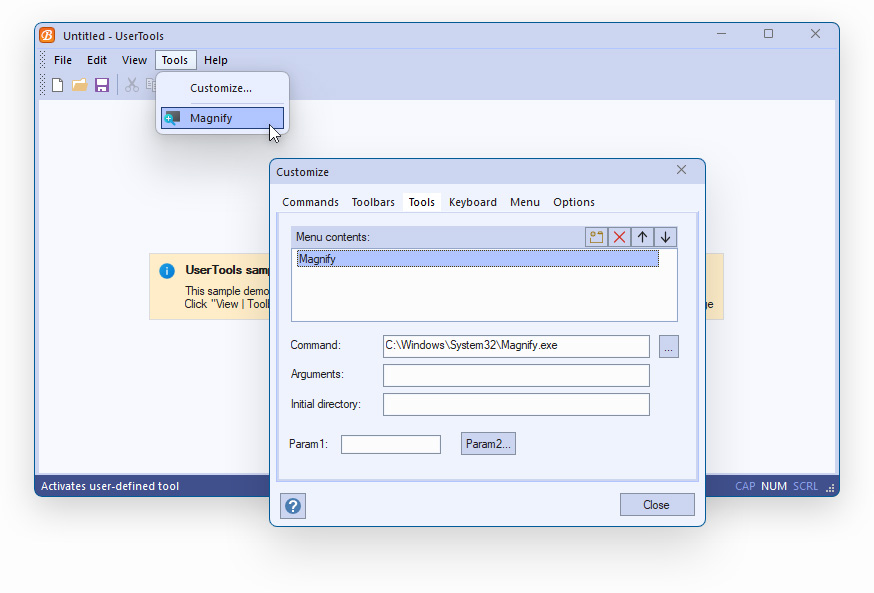Switch to the Keyboard tab
The width and height of the screenshot is (874, 593).
[x=473, y=202]
